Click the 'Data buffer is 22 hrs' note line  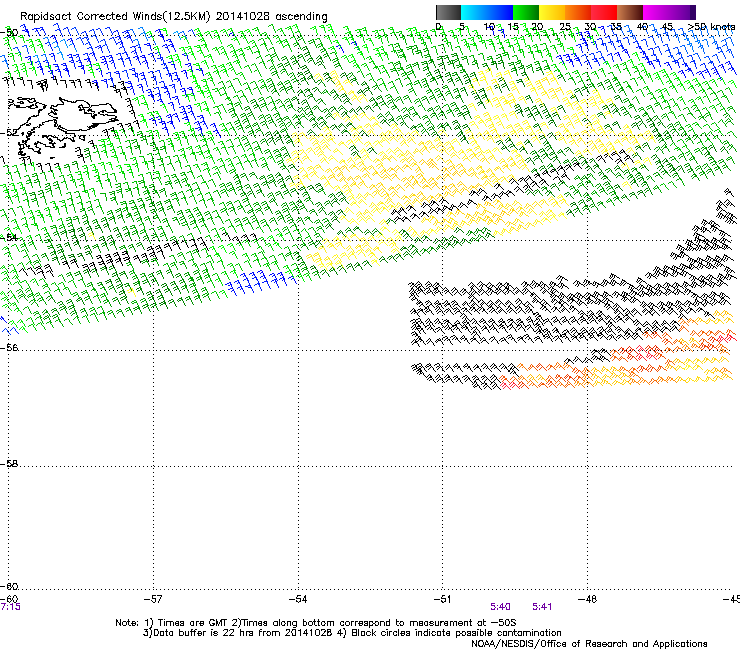pos(352,633)
